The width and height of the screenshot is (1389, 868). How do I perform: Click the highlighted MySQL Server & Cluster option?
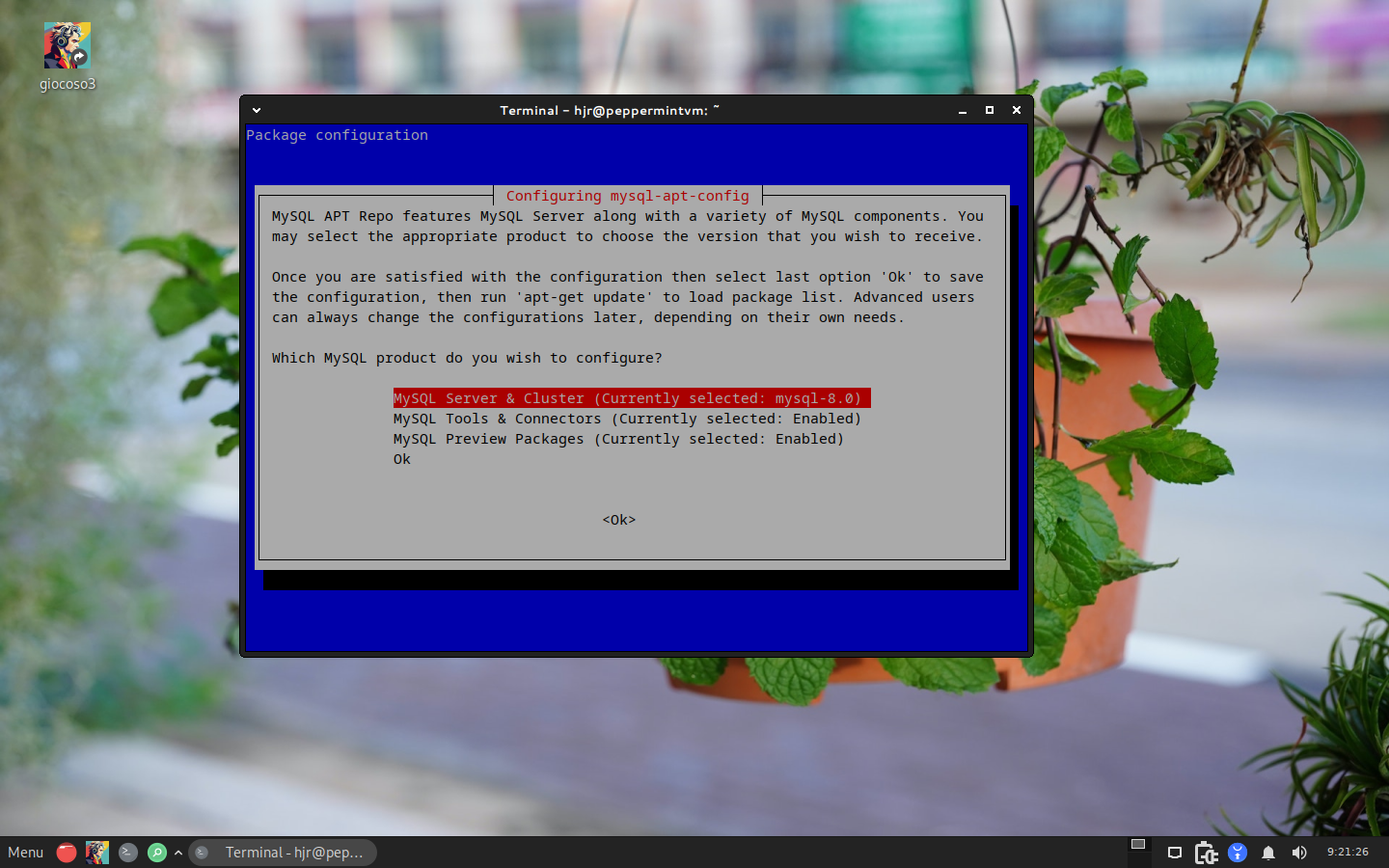pos(632,398)
